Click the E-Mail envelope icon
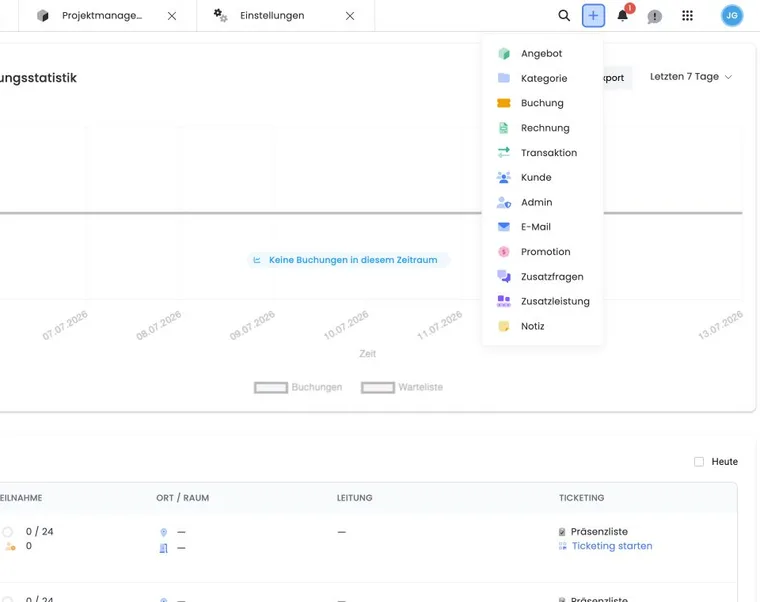The width and height of the screenshot is (760, 602). tap(504, 227)
